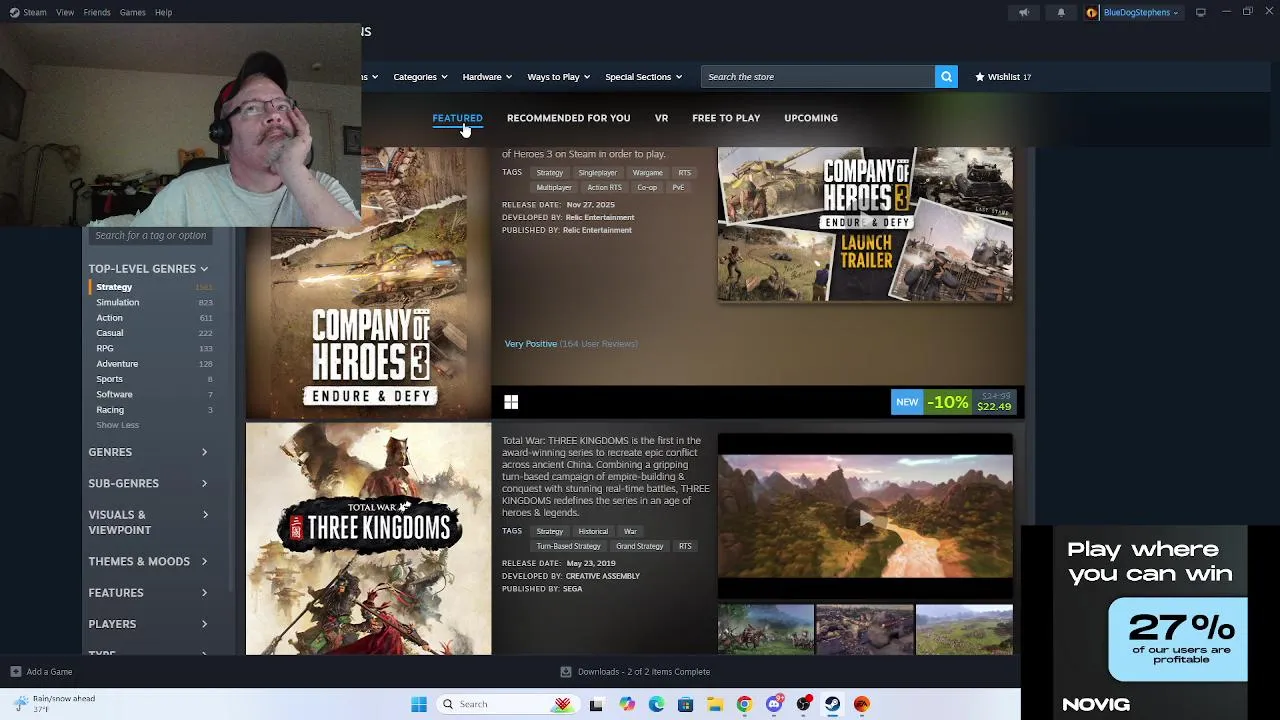Focus the Search the store field
Image resolution: width=1280 pixels, height=720 pixels.
tap(818, 77)
